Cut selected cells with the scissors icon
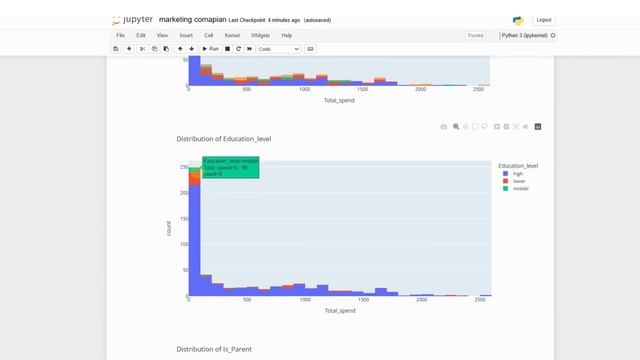The width and height of the screenshot is (640, 360). (142, 49)
